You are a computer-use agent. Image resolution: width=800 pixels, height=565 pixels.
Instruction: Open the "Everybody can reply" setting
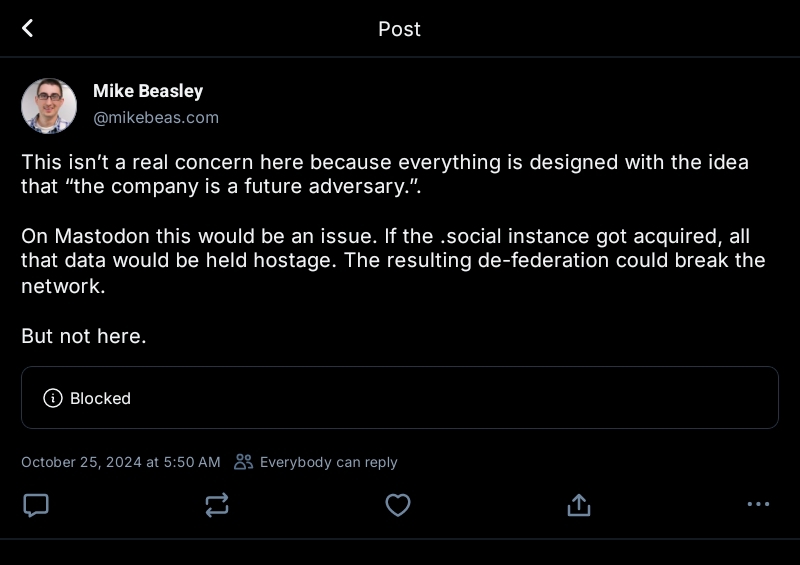point(328,462)
